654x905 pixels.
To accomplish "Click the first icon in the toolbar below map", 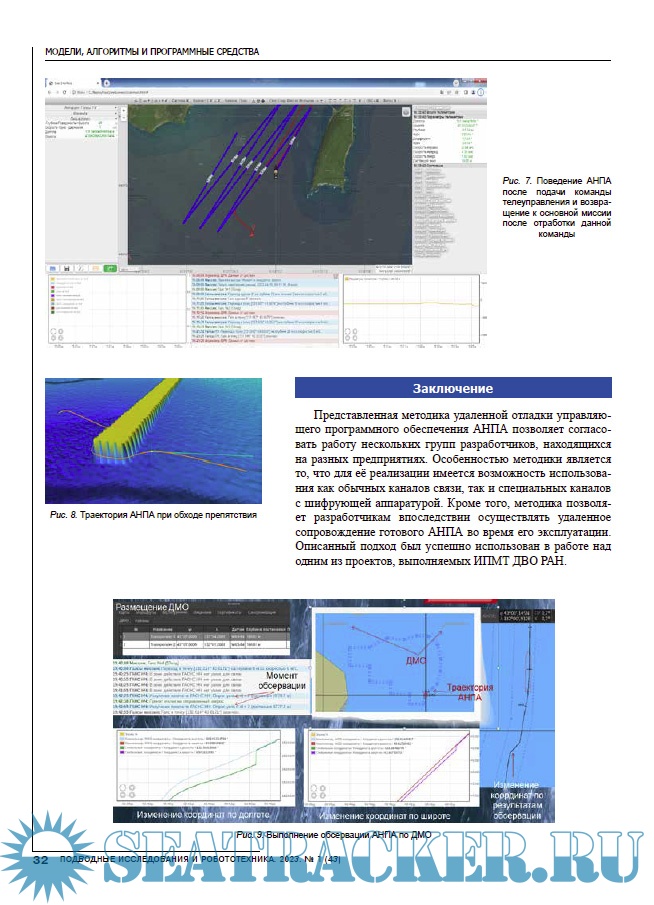I will pos(51,269).
